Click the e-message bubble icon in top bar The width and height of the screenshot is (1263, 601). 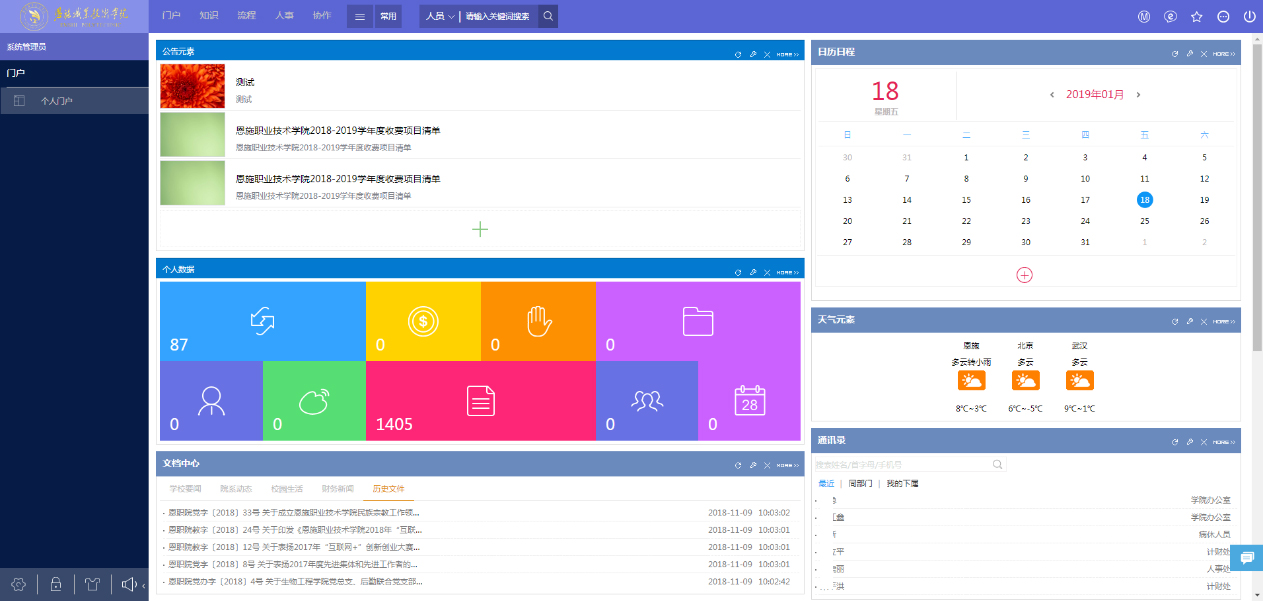pos(1170,16)
